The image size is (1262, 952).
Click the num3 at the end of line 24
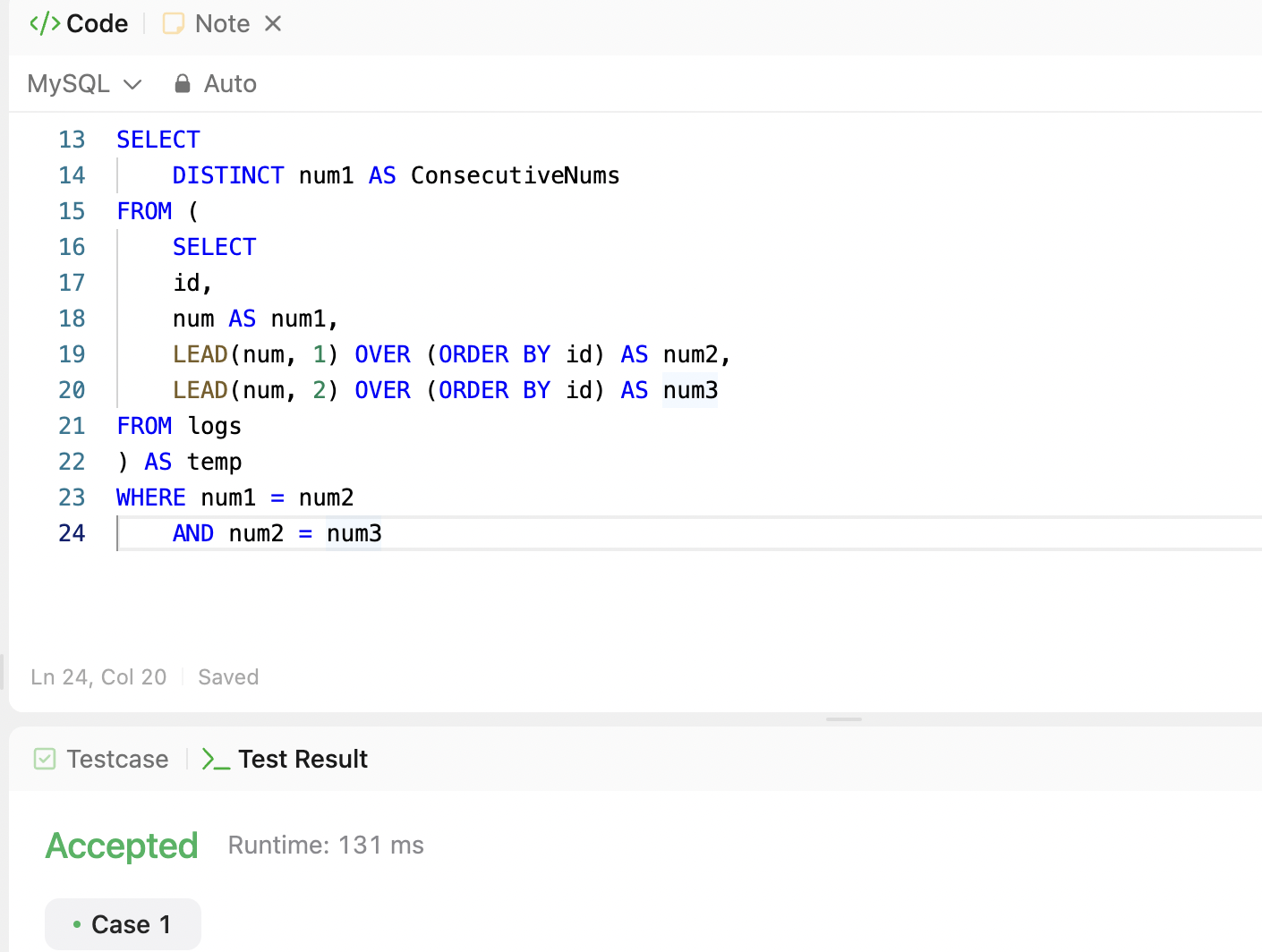point(354,533)
